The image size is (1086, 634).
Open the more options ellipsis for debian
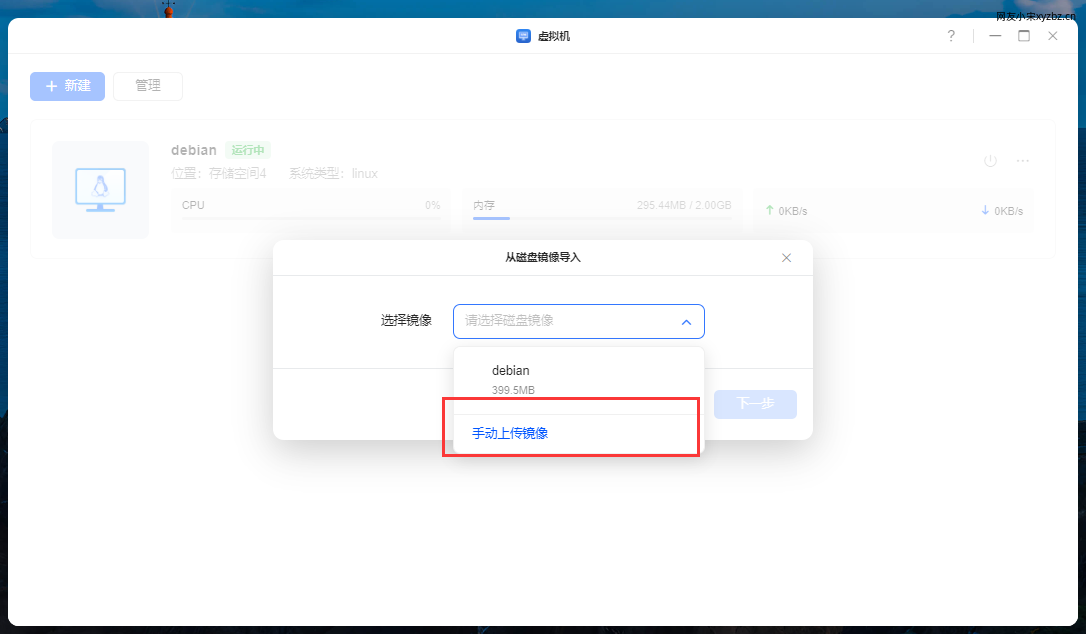[1023, 160]
